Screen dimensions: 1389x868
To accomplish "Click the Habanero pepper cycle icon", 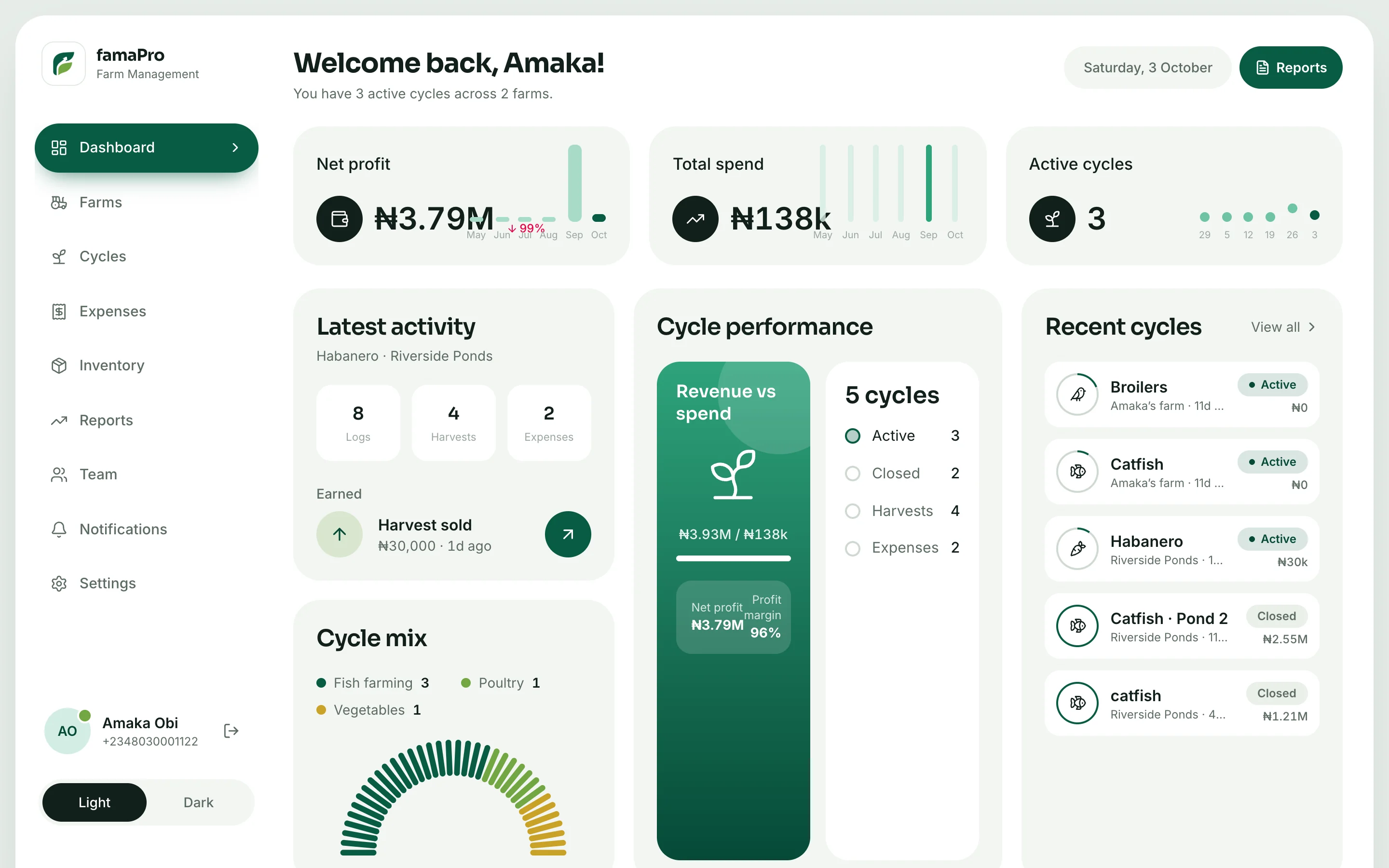I will tap(1077, 549).
